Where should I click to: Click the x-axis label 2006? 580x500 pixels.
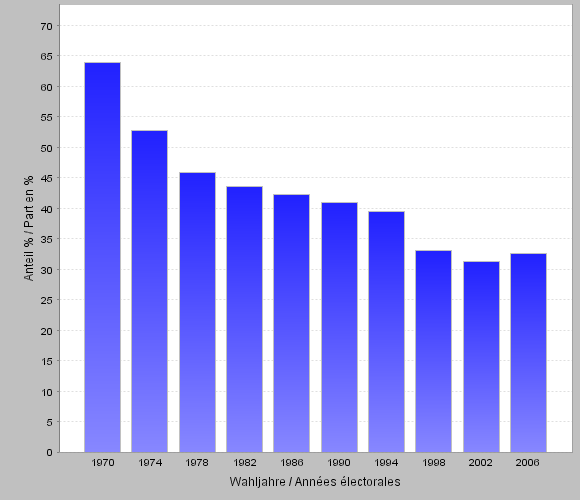pyautogui.click(x=527, y=463)
